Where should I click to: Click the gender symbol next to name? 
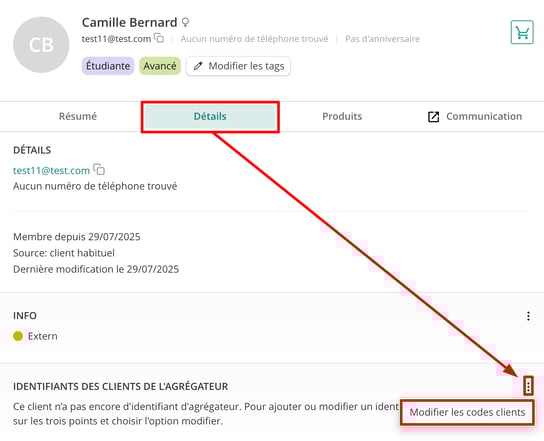point(186,23)
